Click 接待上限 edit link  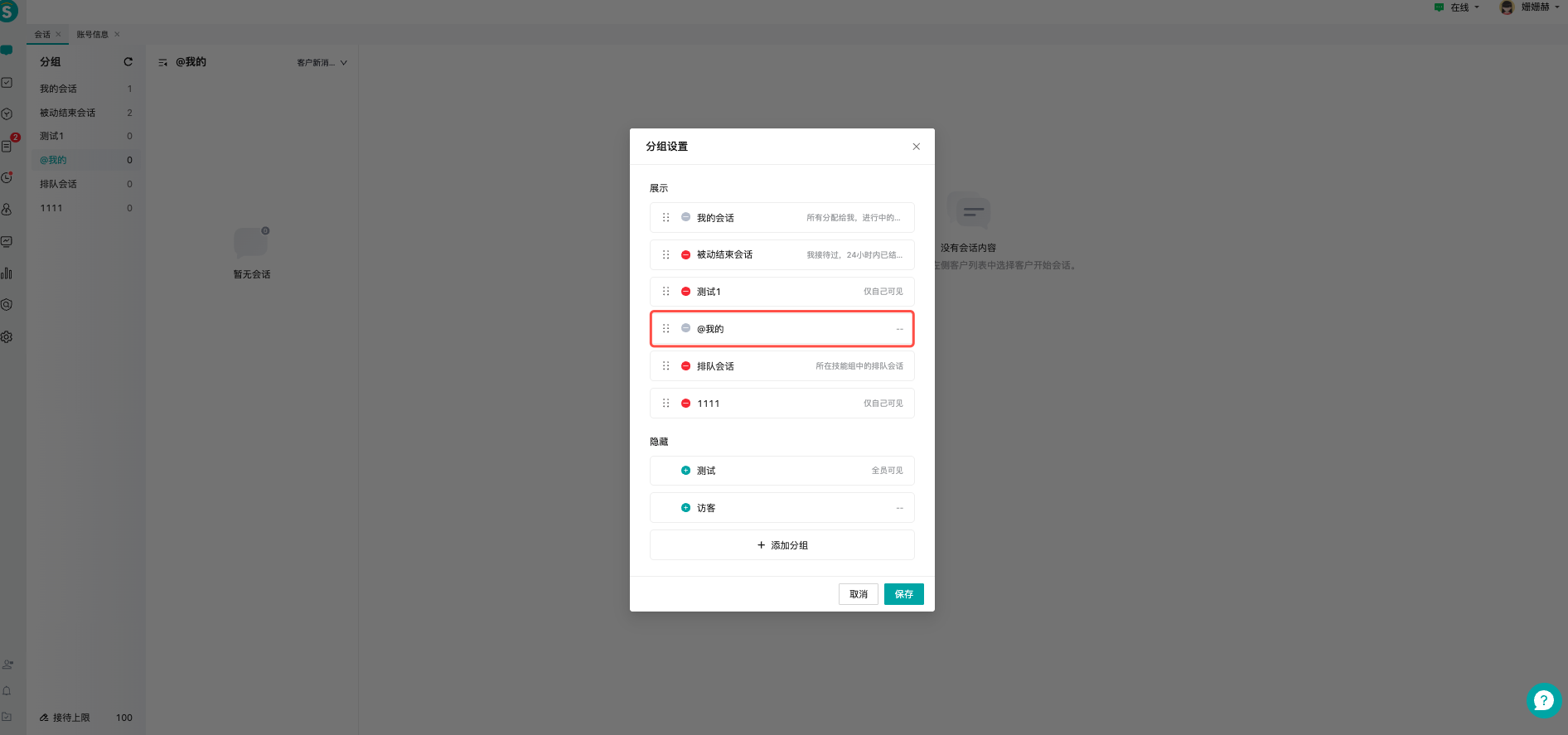tap(65, 718)
